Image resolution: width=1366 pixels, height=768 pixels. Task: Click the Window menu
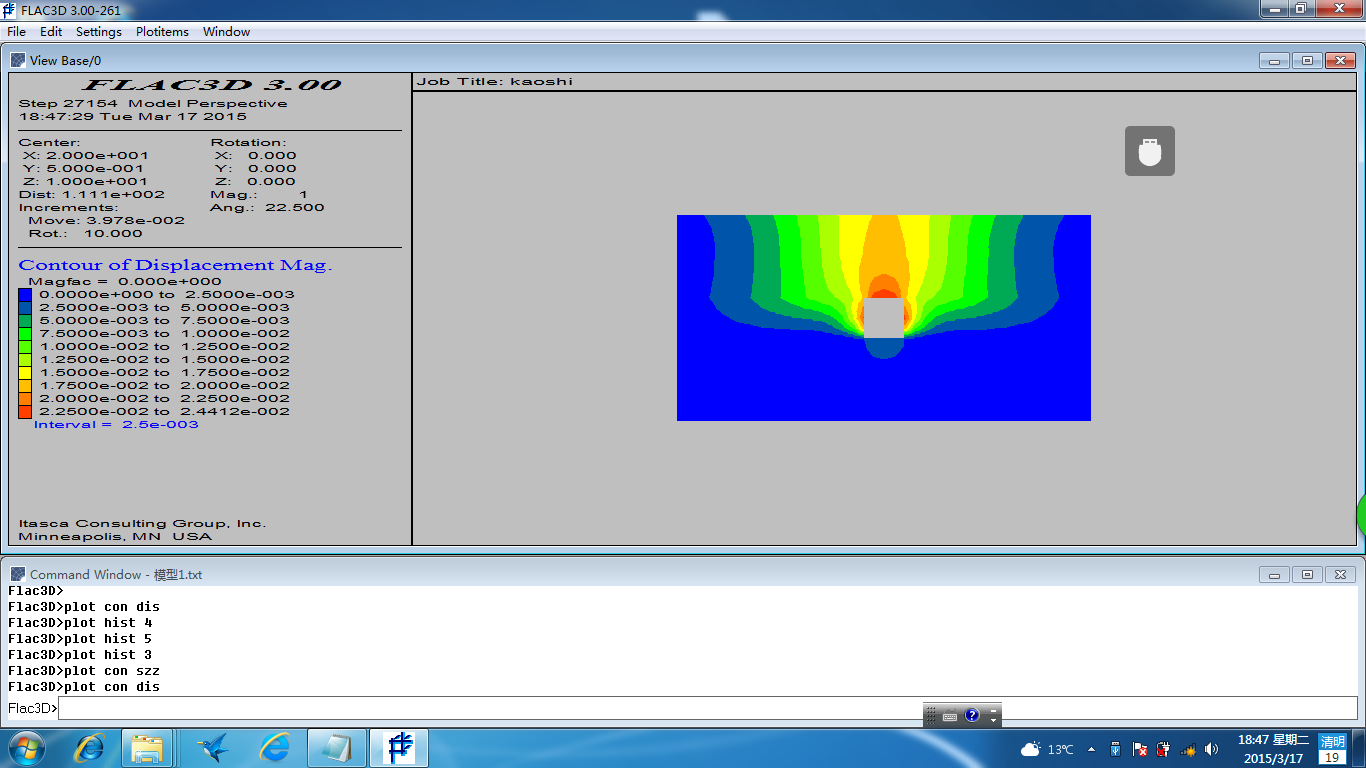[226, 32]
